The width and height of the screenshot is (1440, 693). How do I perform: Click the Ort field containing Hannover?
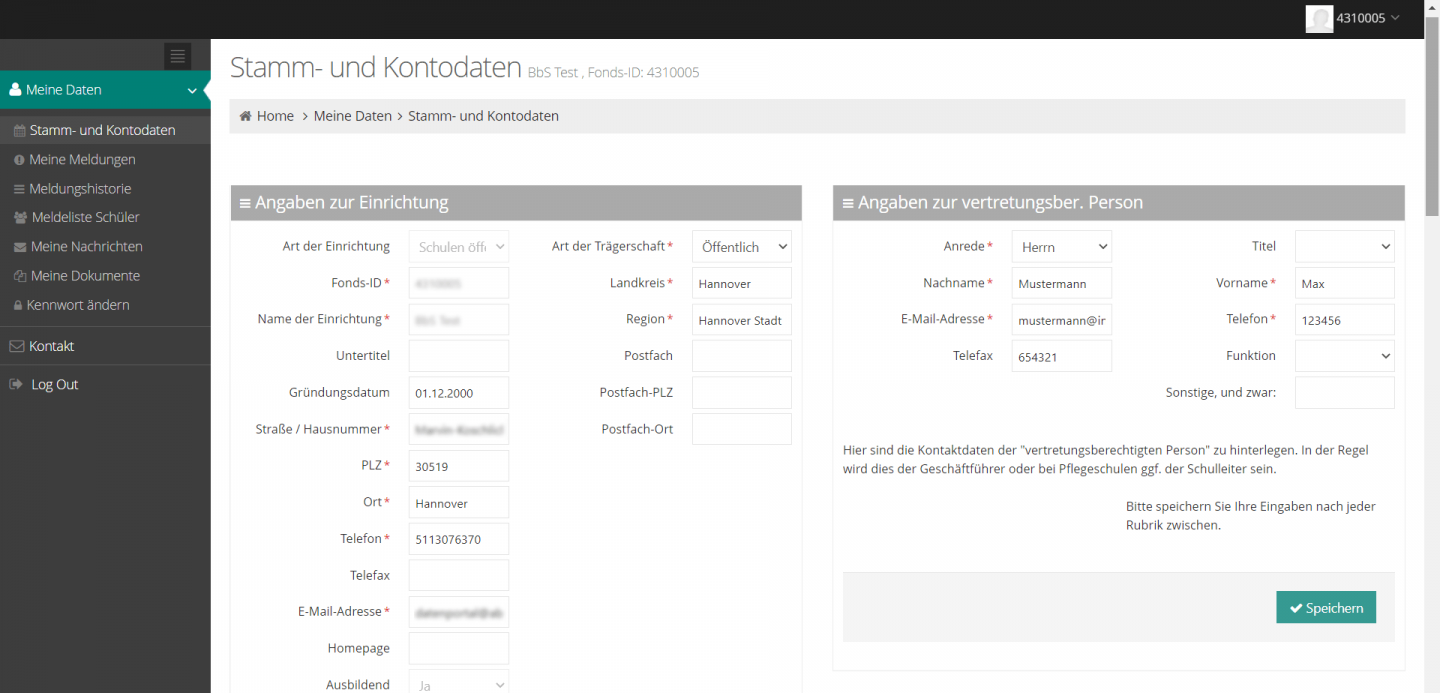[x=459, y=502]
